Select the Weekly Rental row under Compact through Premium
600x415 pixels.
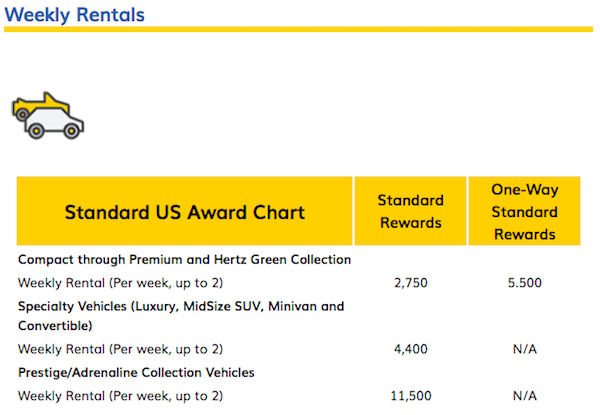120,282
